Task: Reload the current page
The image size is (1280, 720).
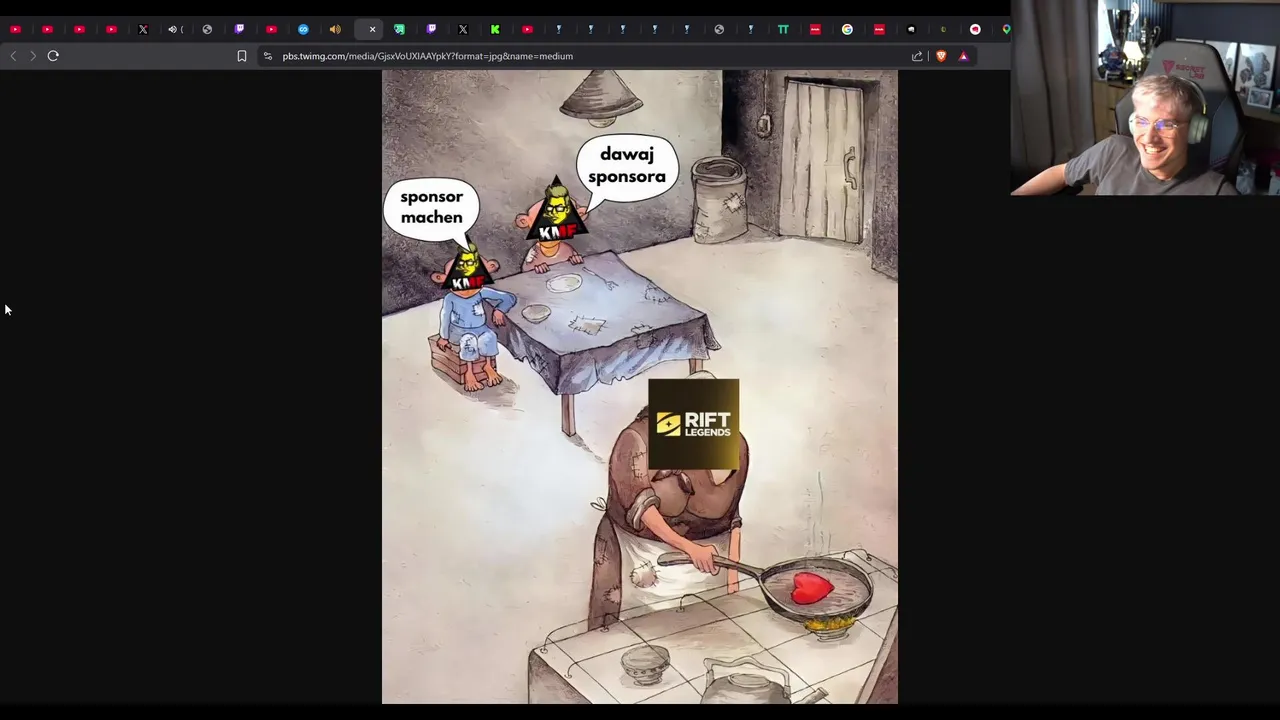Action: click(x=53, y=56)
